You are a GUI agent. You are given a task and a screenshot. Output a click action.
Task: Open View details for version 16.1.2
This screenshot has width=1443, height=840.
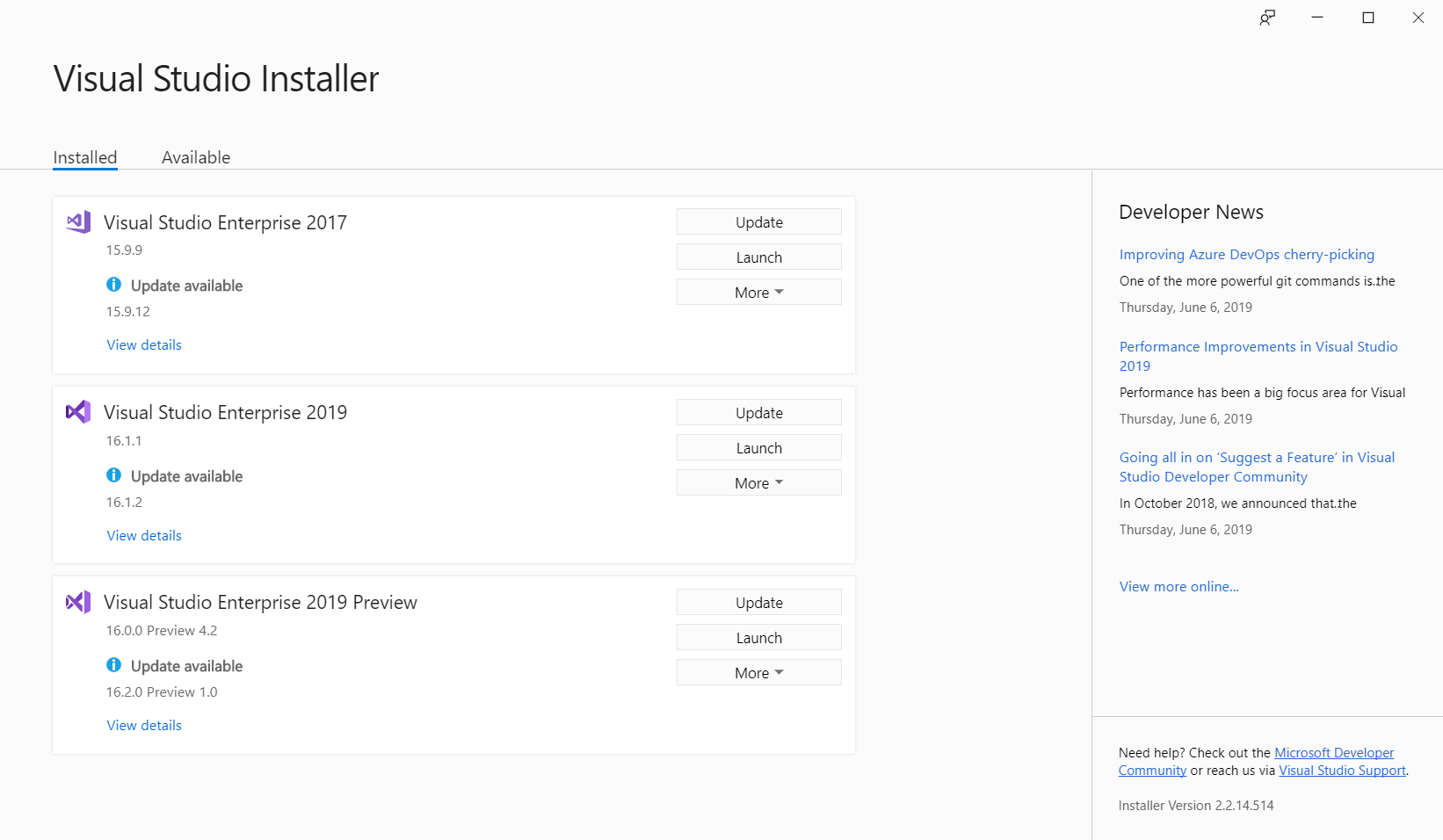(144, 536)
